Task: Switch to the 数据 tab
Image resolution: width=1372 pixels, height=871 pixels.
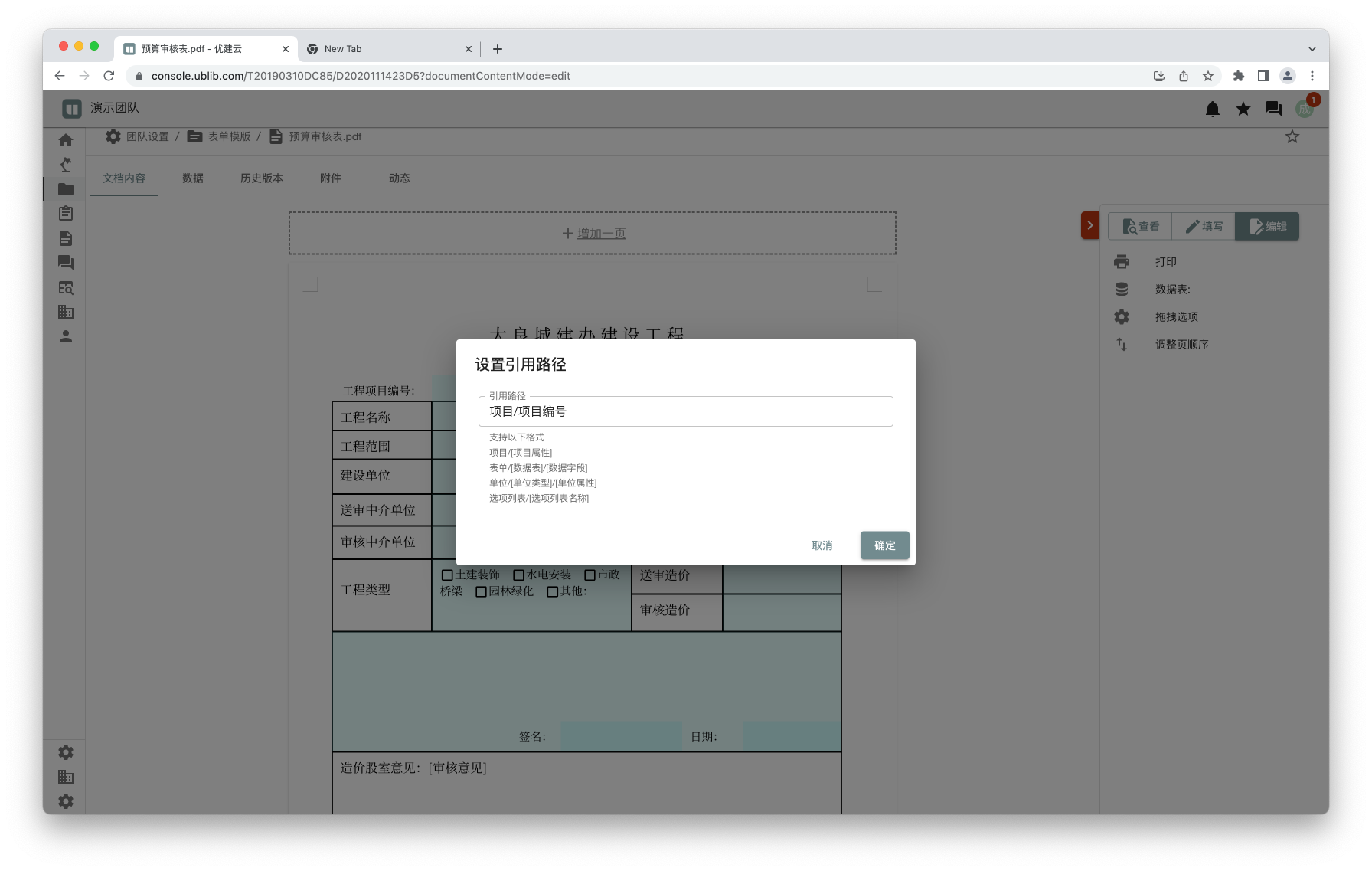Action: point(193,178)
